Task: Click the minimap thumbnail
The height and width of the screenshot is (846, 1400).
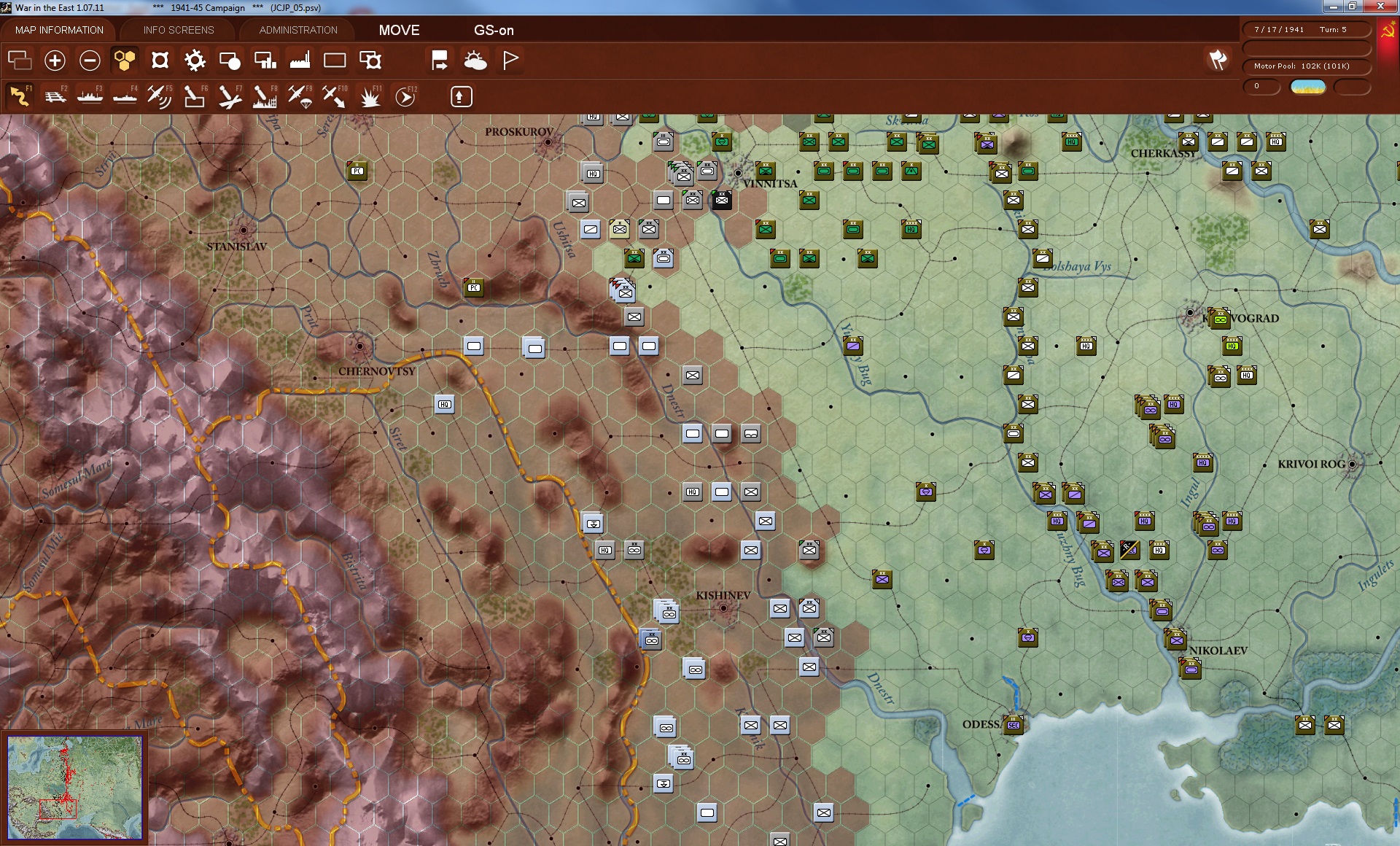Action: tap(74, 787)
